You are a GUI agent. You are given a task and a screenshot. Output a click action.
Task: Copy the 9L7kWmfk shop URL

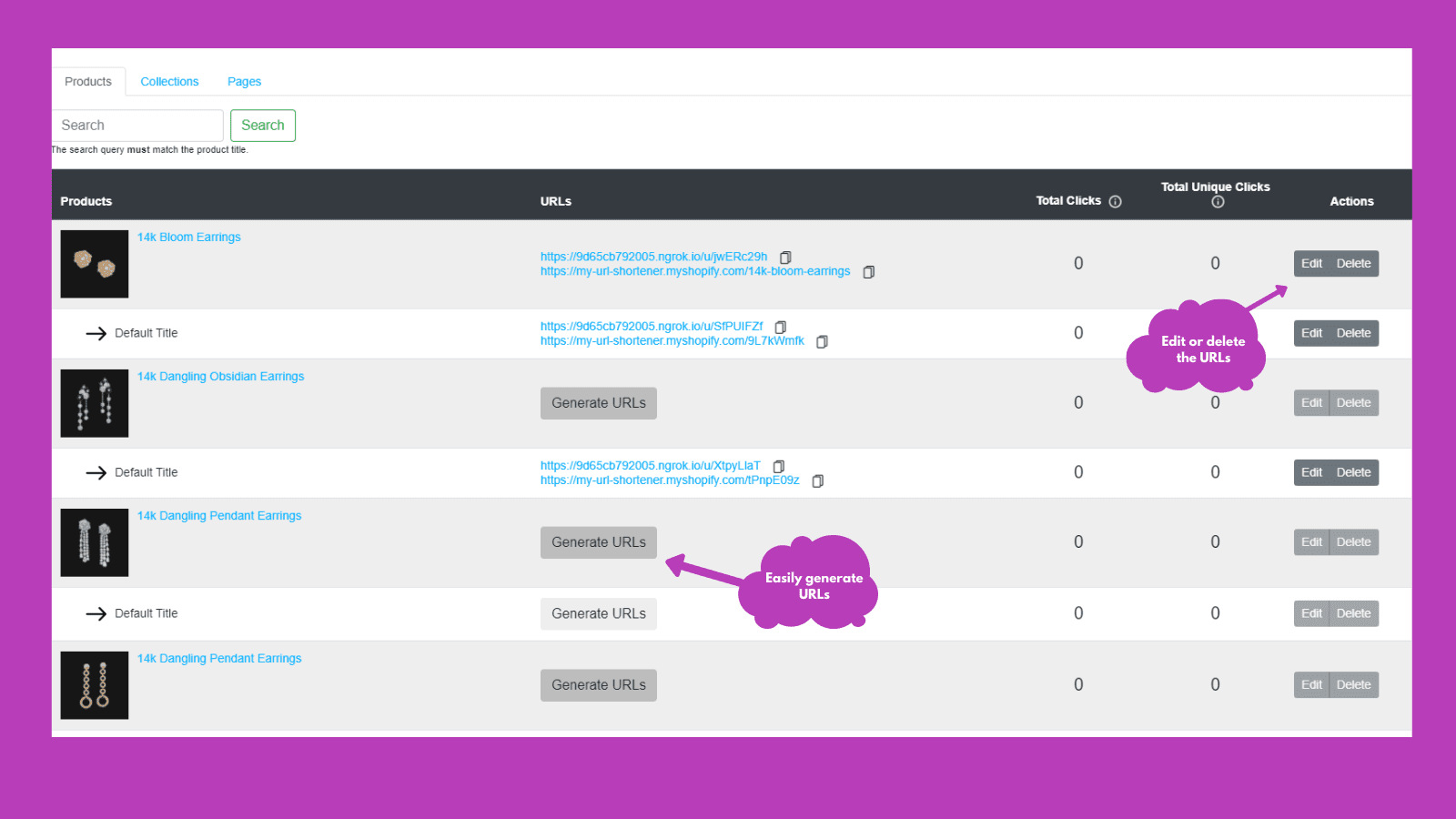pyautogui.click(x=821, y=341)
